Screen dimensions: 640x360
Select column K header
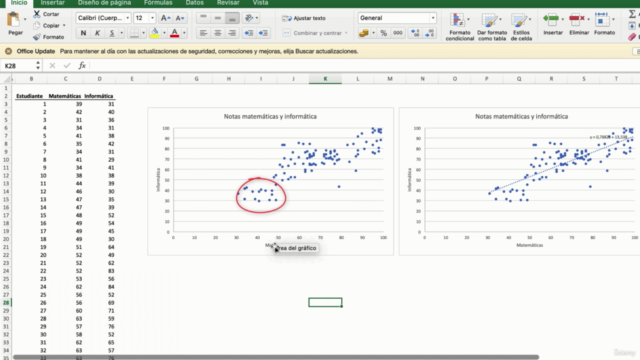click(x=325, y=79)
